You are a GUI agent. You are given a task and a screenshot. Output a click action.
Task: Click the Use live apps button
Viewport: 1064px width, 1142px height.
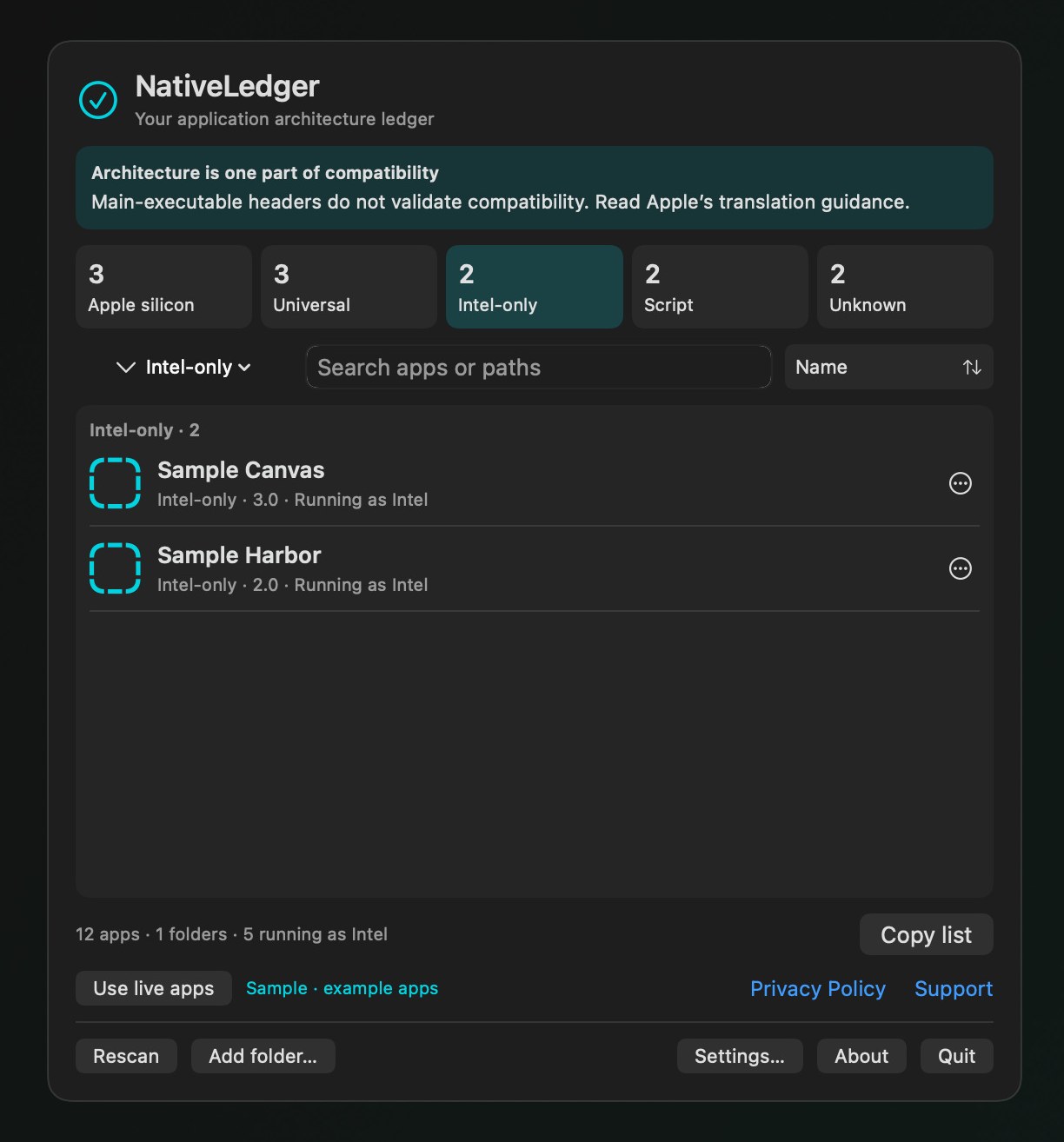153,988
